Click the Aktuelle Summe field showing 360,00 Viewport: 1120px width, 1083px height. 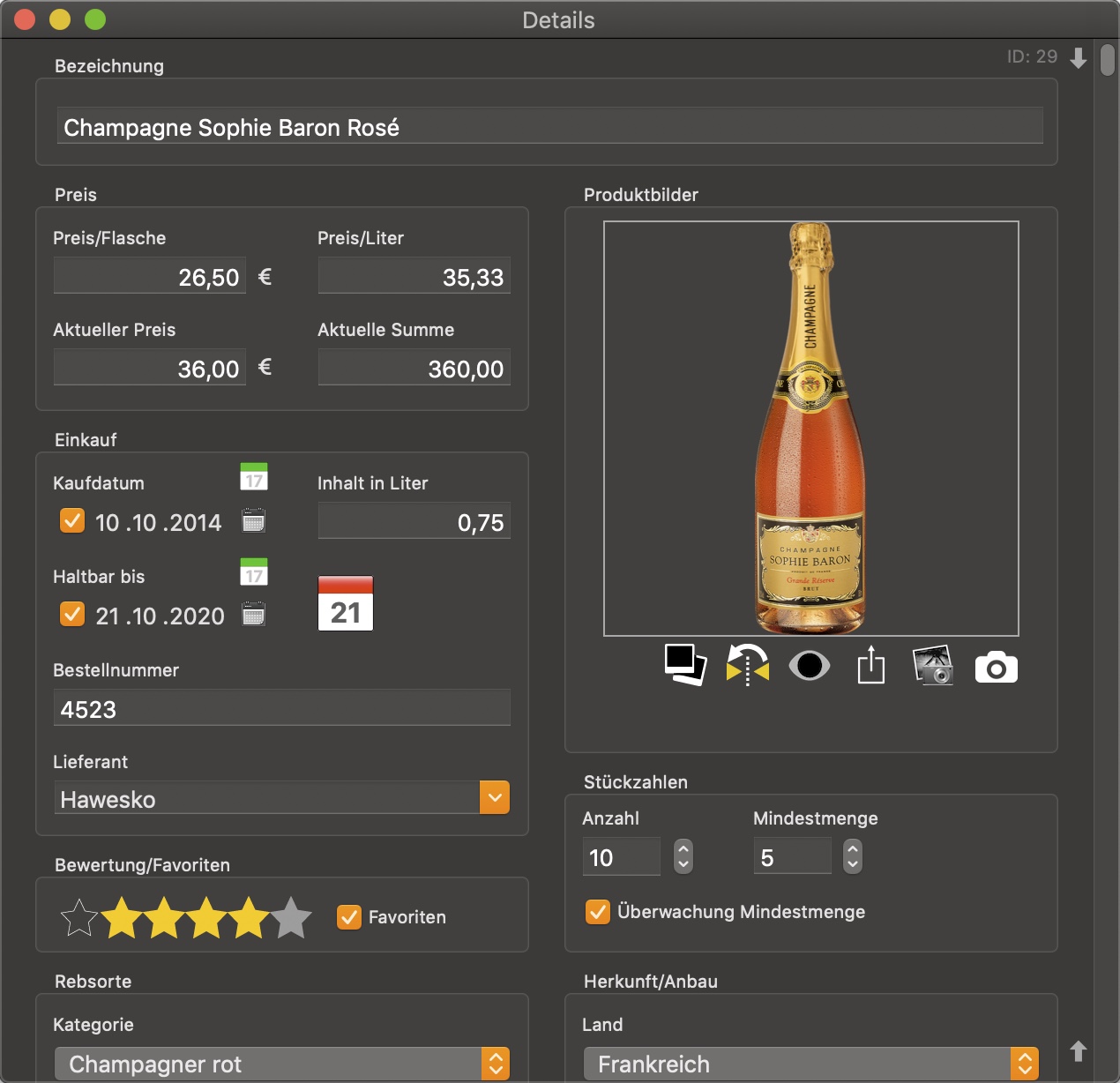click(x=414, y=368)
